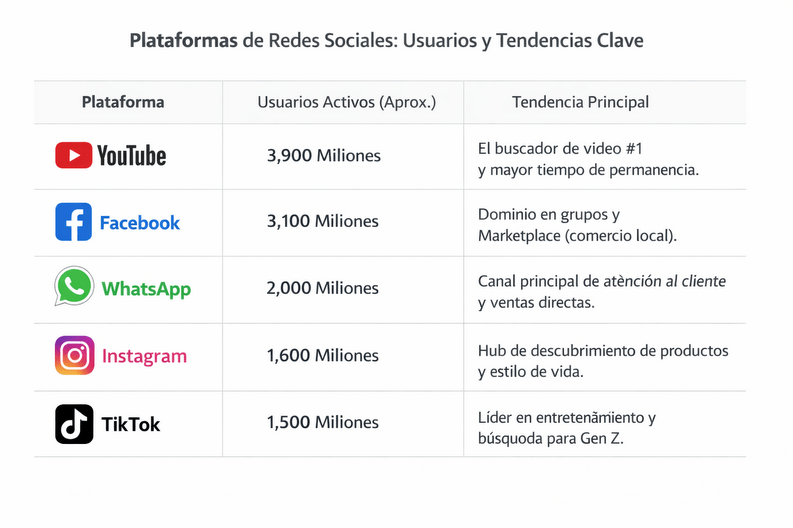Click the WhatsApp green phone icon
Viewport: 793px width, 528px height.
(x=73, y=288)
